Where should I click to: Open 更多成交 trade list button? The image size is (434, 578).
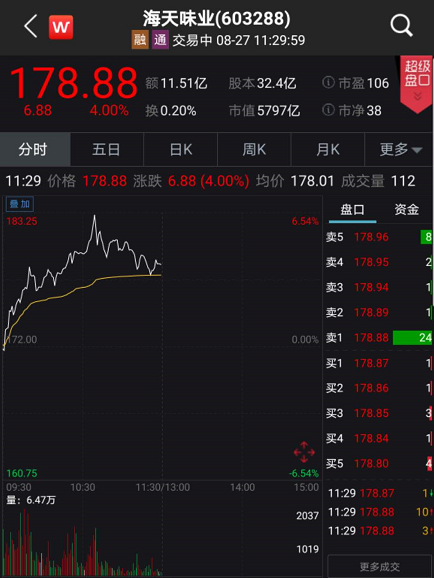click(379, 566)
